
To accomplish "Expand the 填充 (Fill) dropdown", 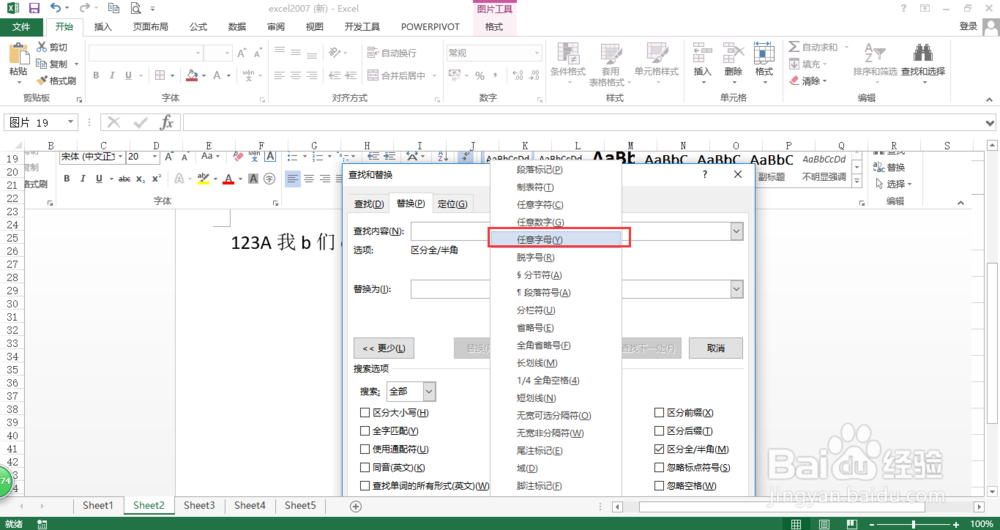I will pos(825,64).
